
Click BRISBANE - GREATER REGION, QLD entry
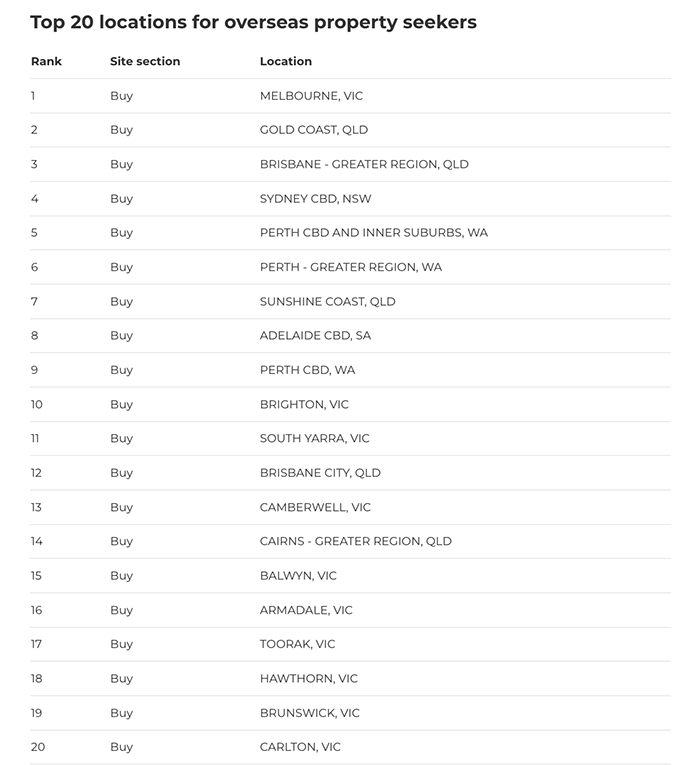click(x=364, y=164)
